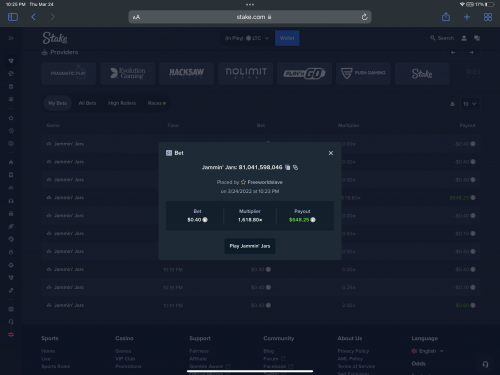Select Nolimit City provider

[246, 73]
